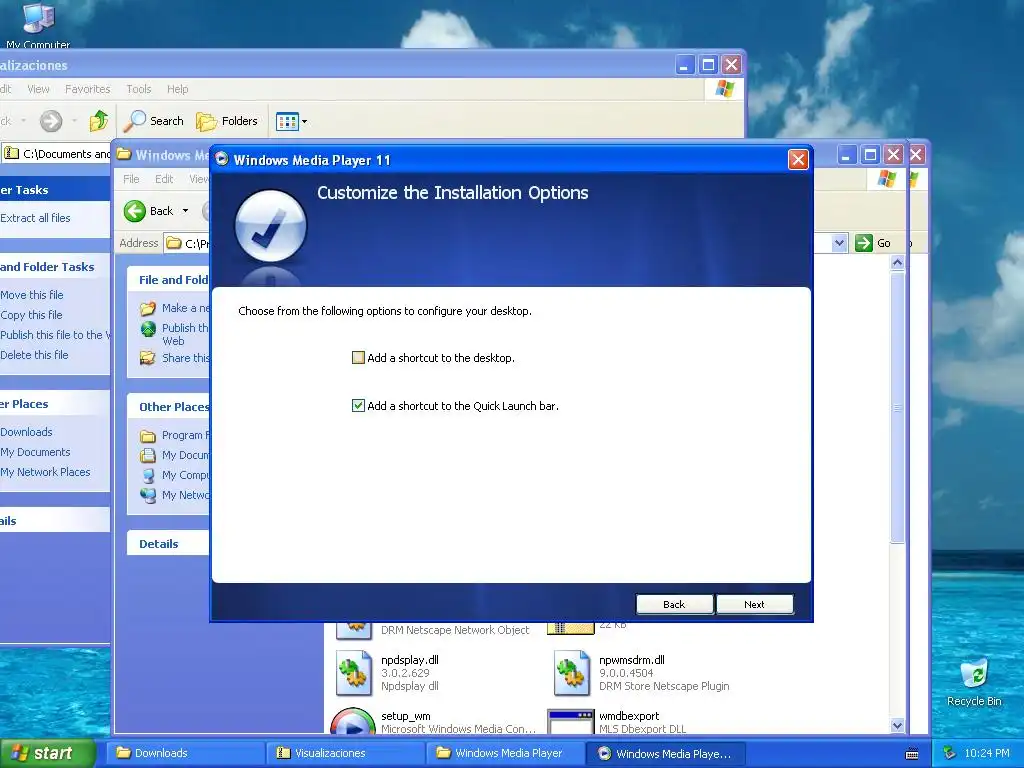Image resolution: width=1024 pixels, height=768 pixels.
Task: Click the Start button
Action: tap(46, 753)
